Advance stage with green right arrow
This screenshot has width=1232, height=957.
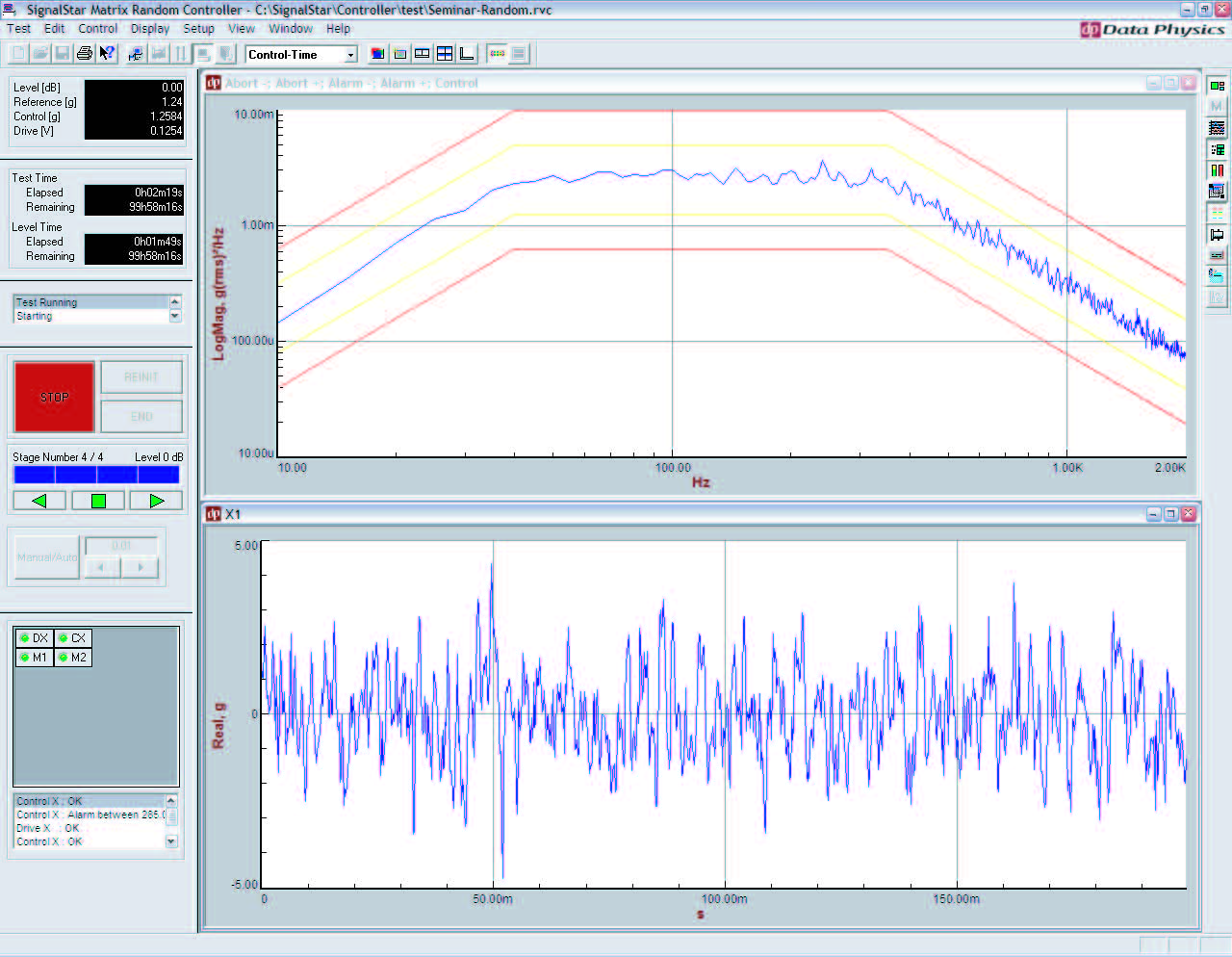(156, 501)
